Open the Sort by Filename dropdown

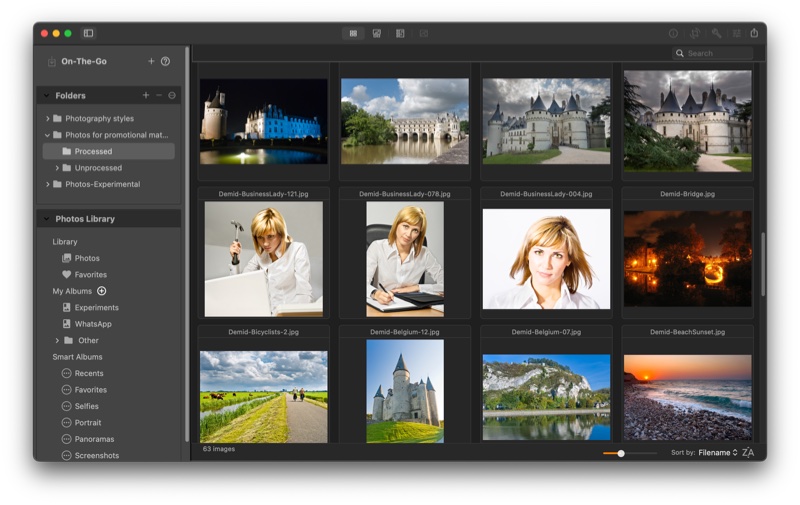pos(717,452)
